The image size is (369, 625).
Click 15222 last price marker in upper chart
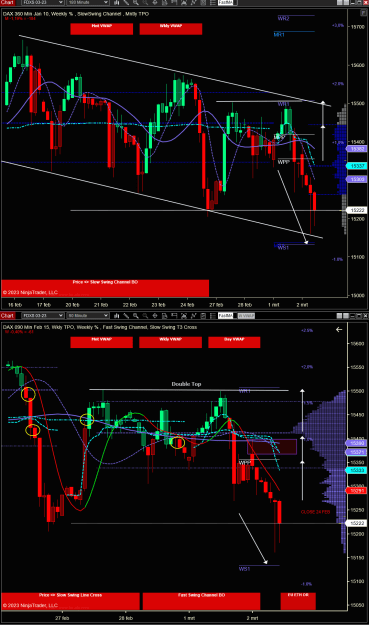point(356,210)
